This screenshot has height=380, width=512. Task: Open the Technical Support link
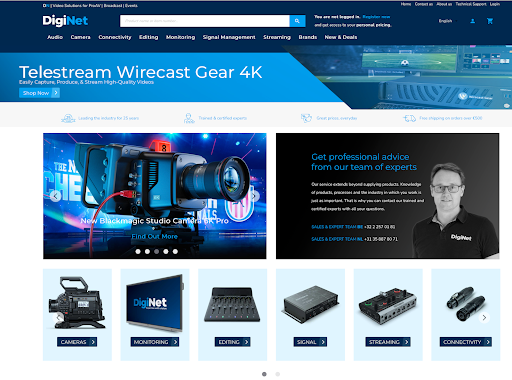[471, 4]
